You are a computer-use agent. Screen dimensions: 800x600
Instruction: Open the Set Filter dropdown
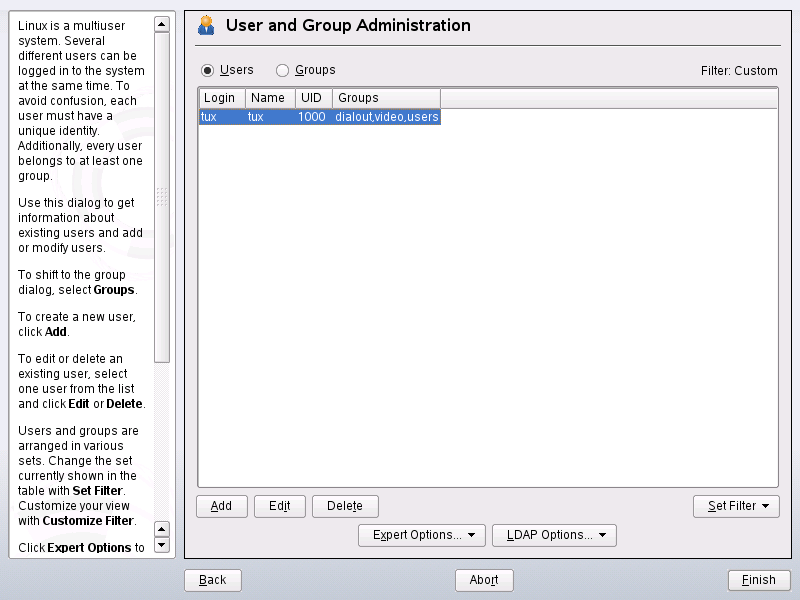pyautogui.click(x=736, y=506)
